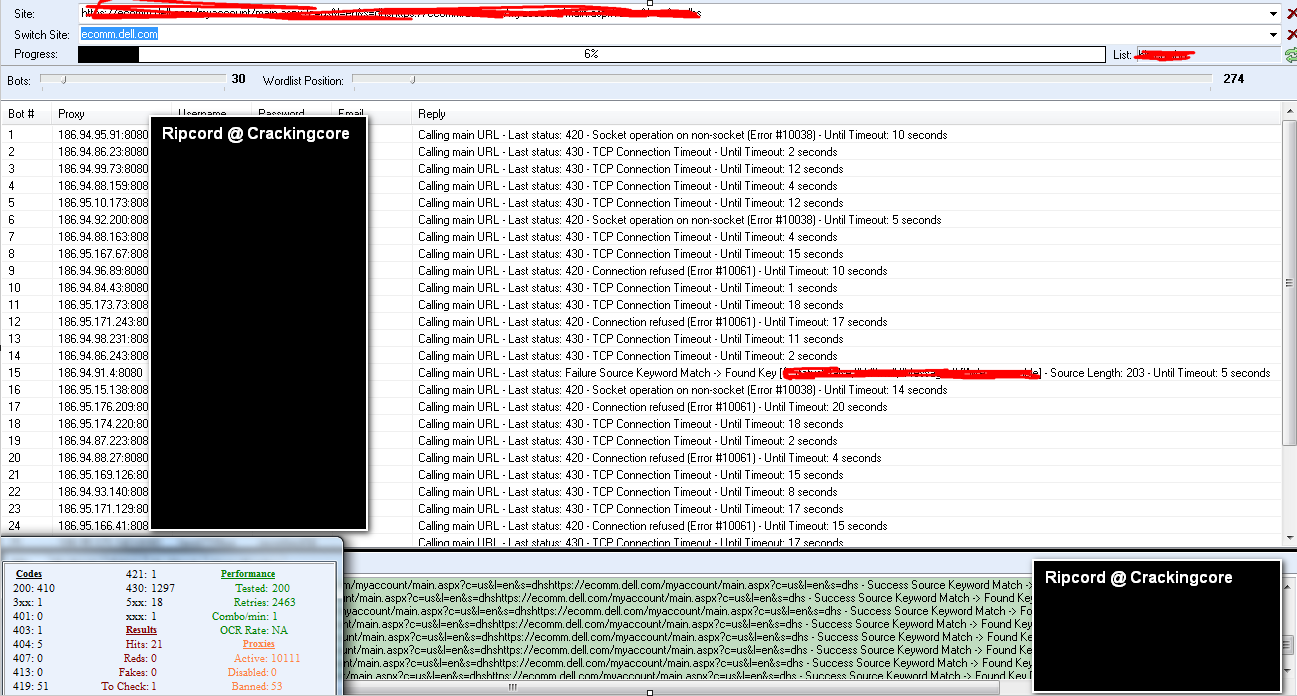Click bot 15 reply 'Failure Source Keyword Match'
The width and height of the screenshot is (1297, 696).
click(844, 373)
